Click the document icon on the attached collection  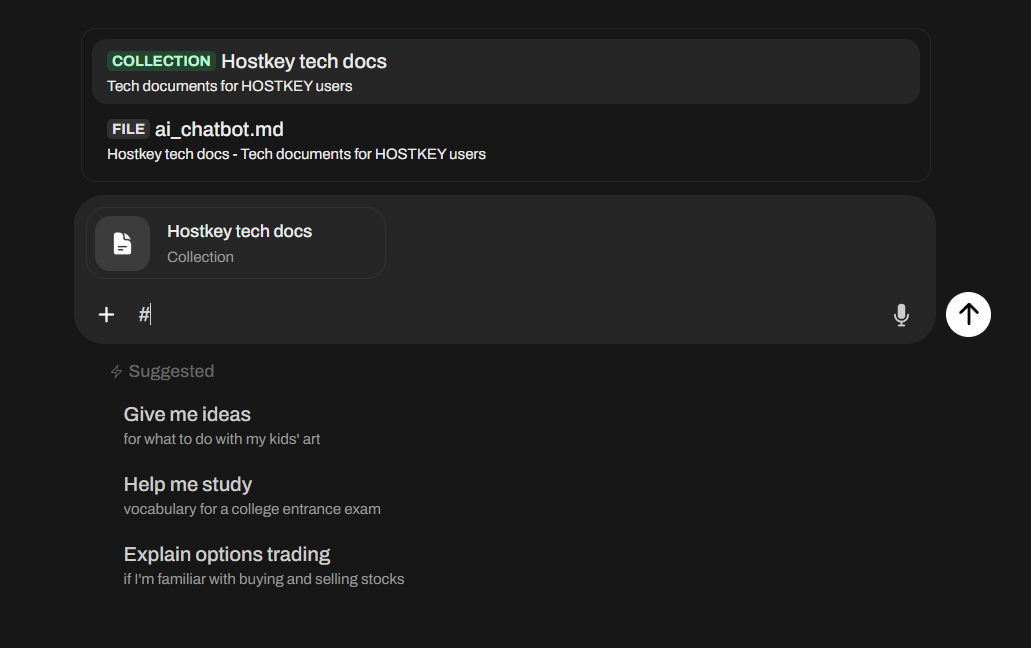tap(122, 243)
